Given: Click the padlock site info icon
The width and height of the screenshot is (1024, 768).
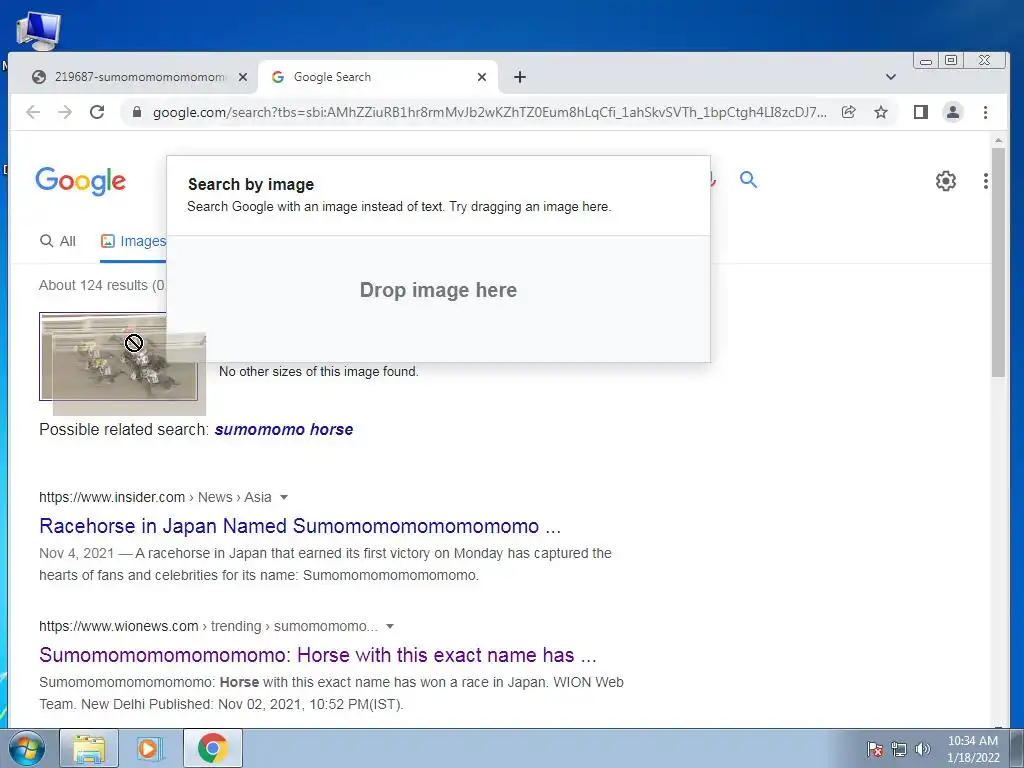Looking at the screenshot, I should tap(136, 112).
